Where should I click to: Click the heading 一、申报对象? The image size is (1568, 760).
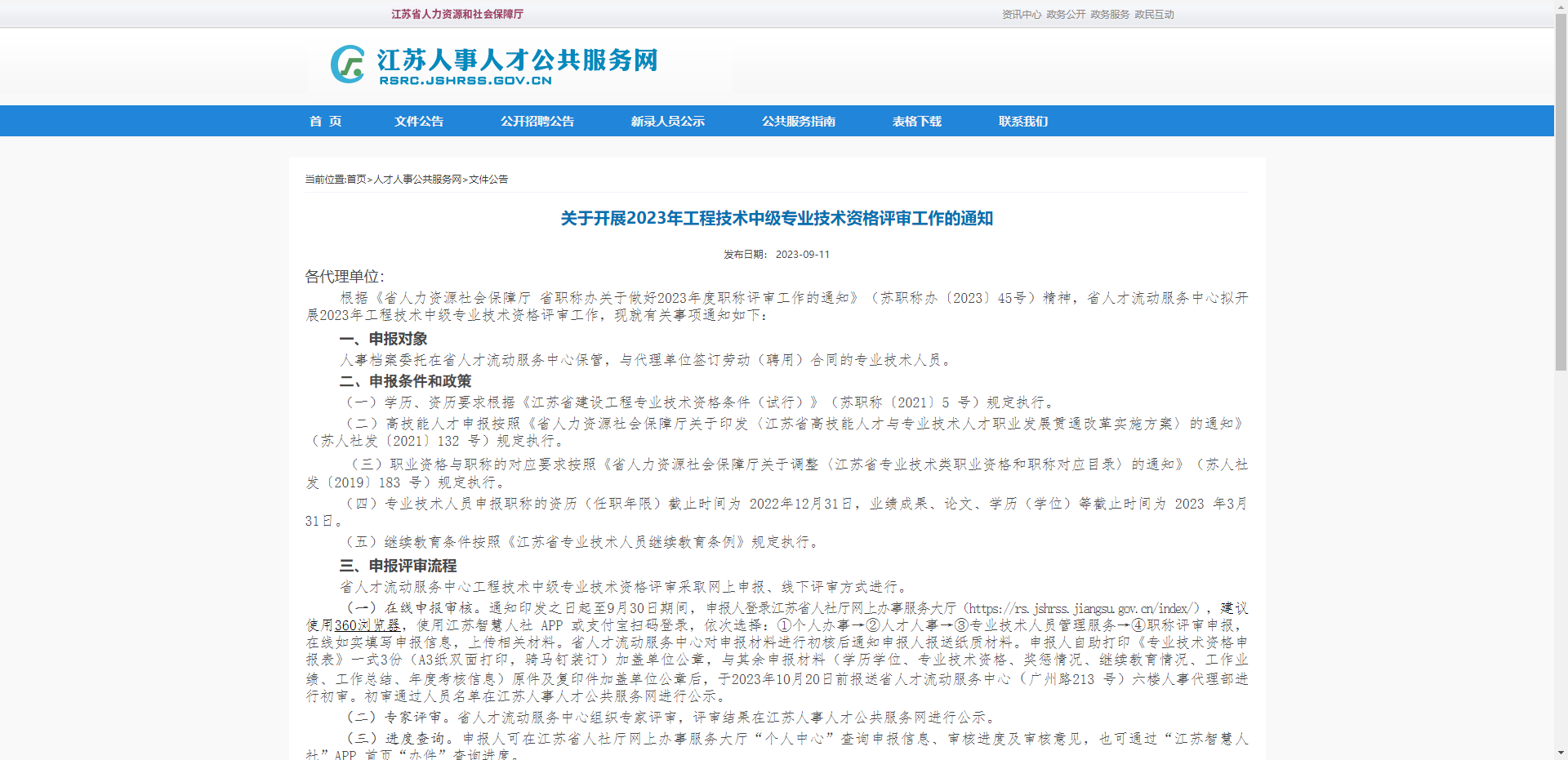point(383,339)
